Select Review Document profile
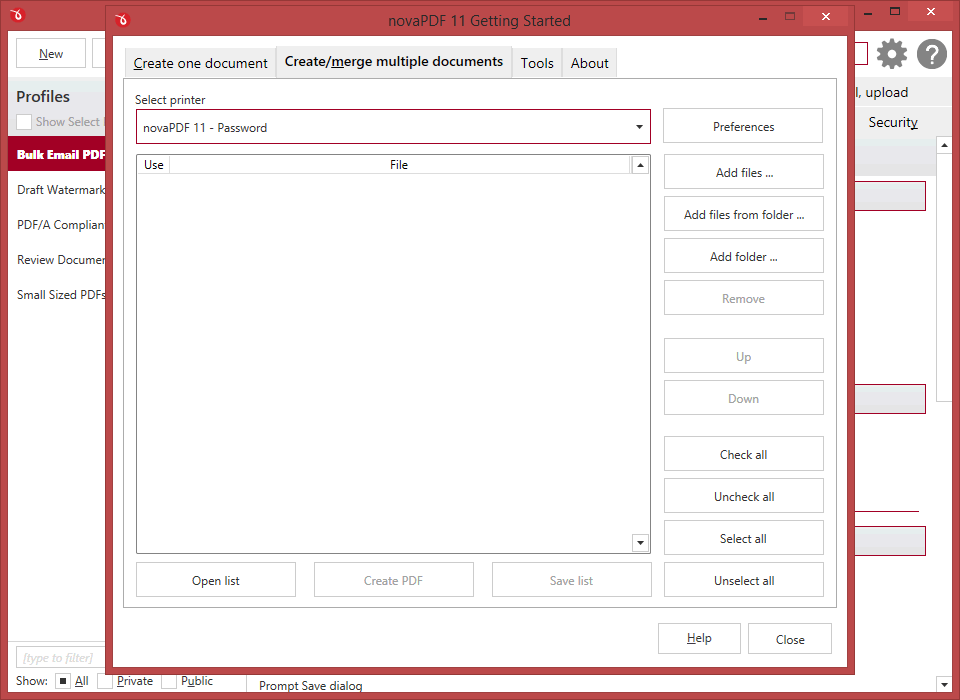 click(x=57, y=260)
